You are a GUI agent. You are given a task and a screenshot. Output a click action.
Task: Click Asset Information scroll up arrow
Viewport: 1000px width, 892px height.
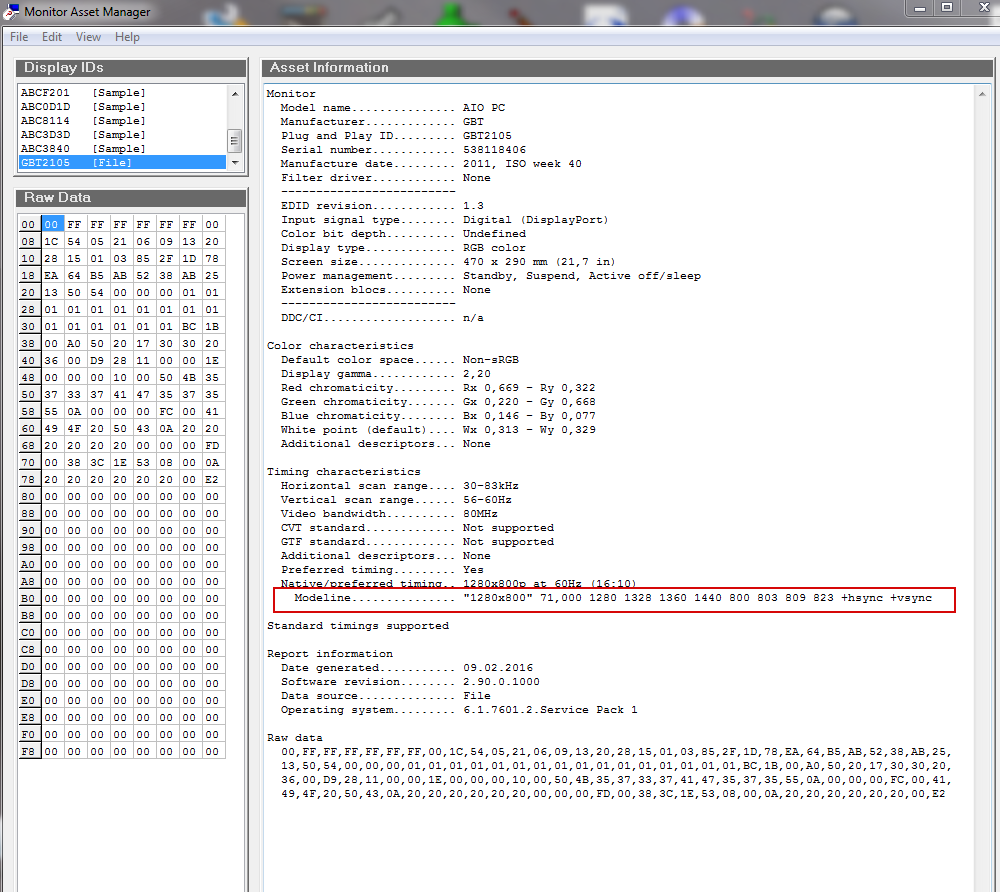pos(985,93)
